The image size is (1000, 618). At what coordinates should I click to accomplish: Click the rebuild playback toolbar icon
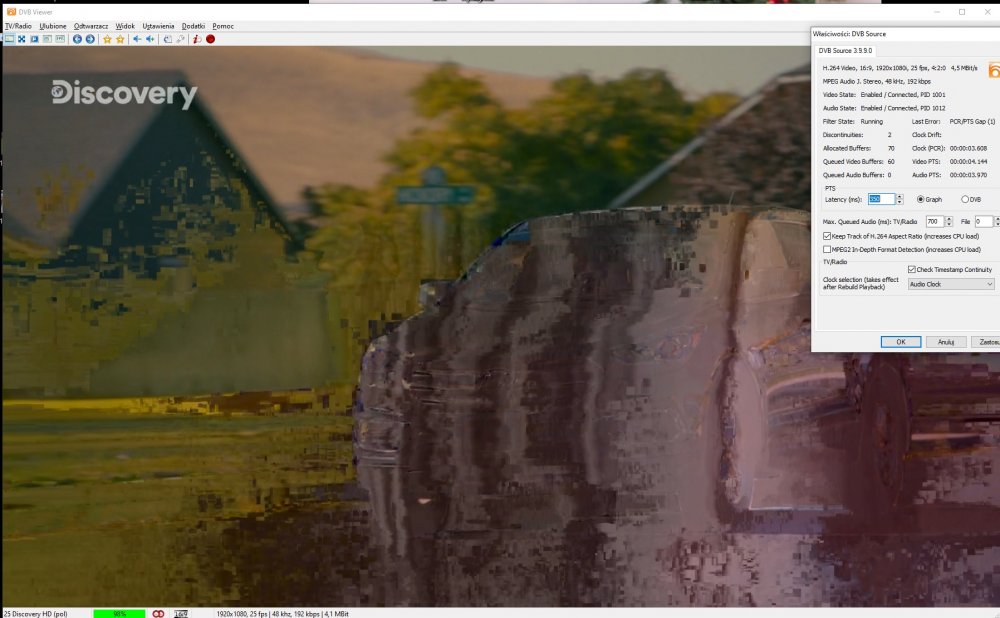click(167, 39)
